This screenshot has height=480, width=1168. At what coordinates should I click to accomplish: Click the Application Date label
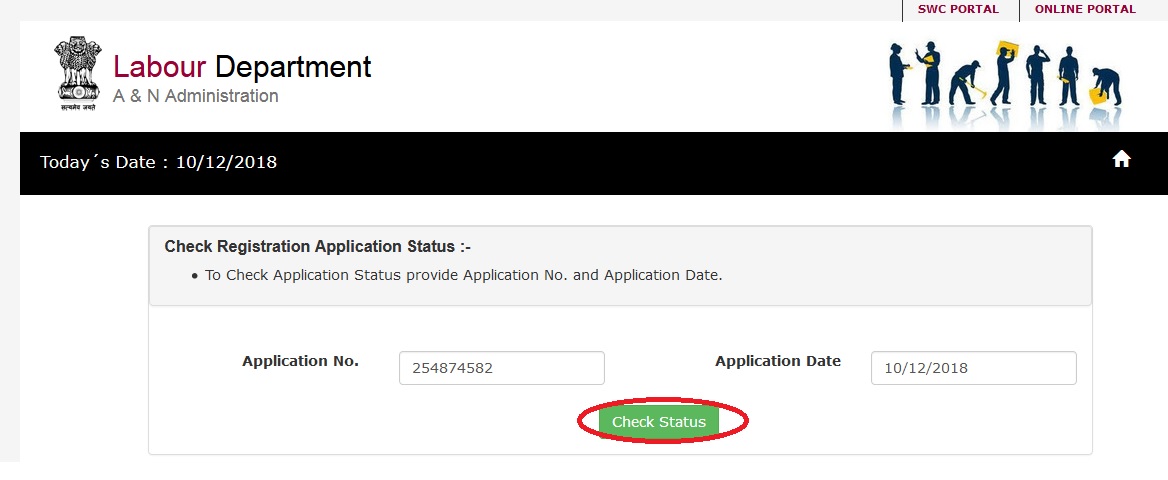coord(777,361)
